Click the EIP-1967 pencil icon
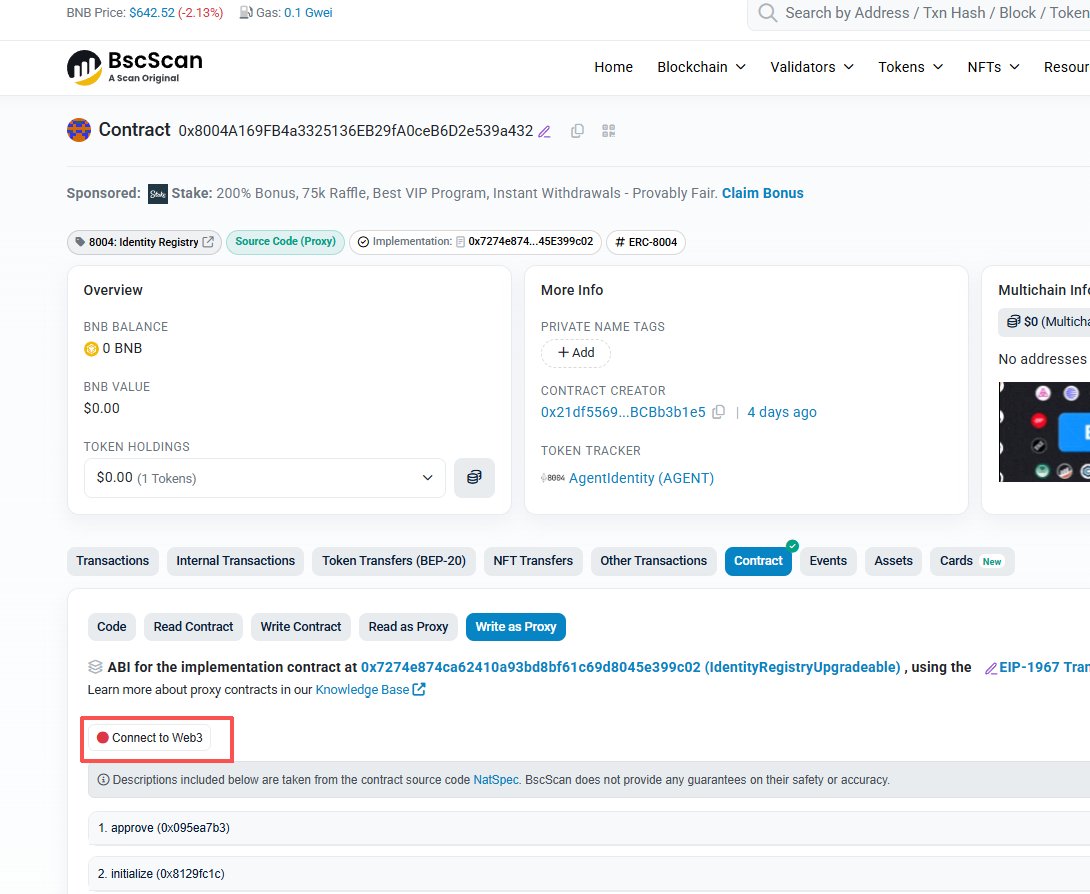 point(991,668)
